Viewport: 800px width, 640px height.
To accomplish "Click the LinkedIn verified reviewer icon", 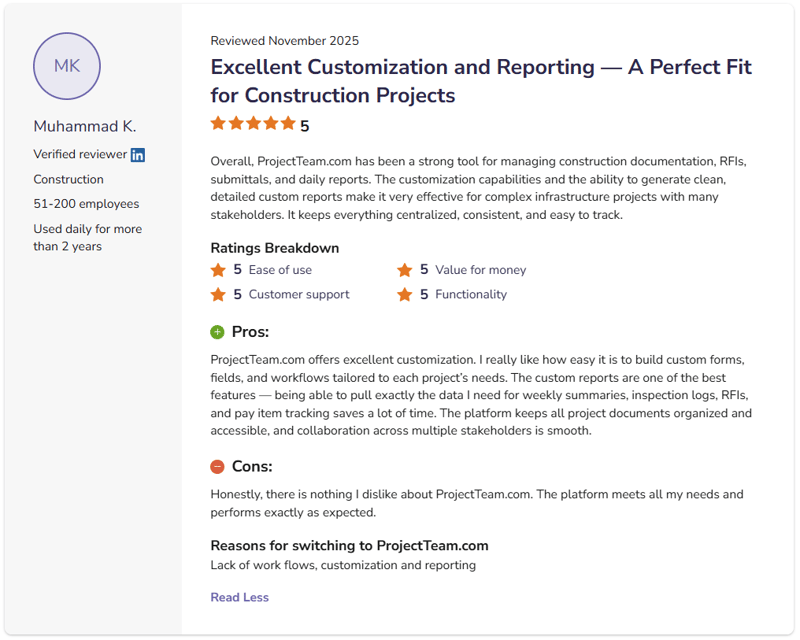I will coord(138,155).
